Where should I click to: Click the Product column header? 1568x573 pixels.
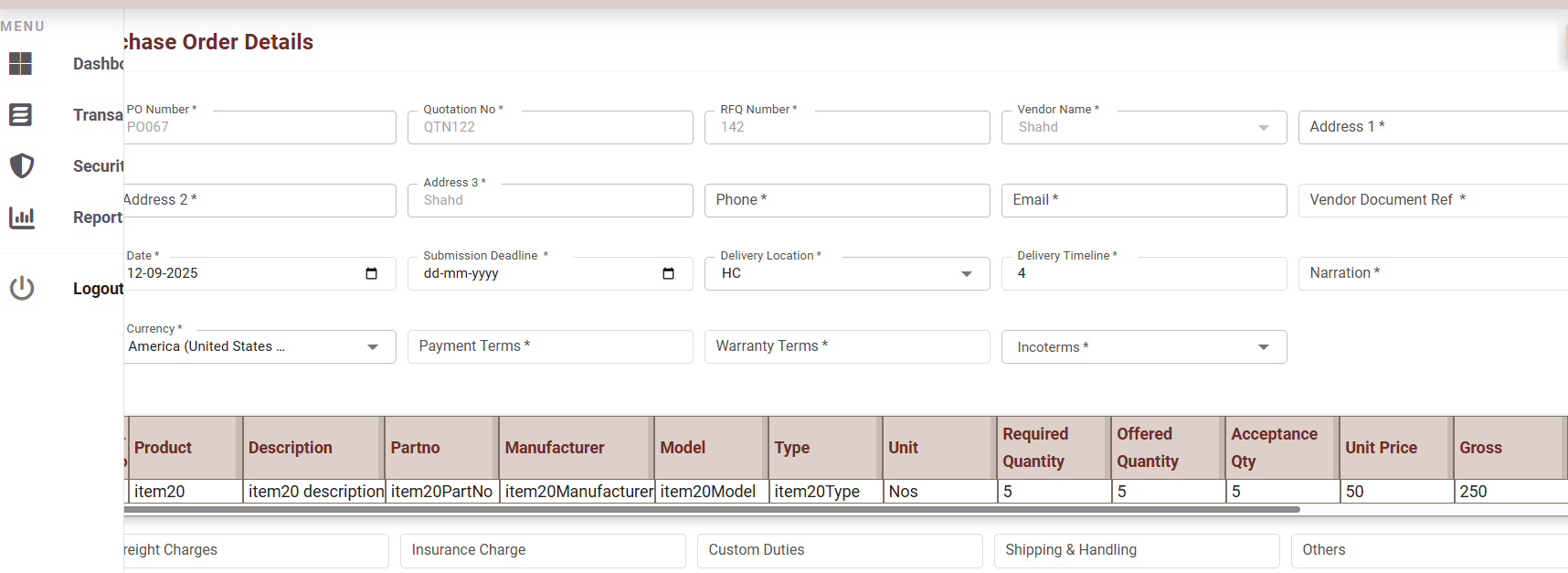click(164, 448)
